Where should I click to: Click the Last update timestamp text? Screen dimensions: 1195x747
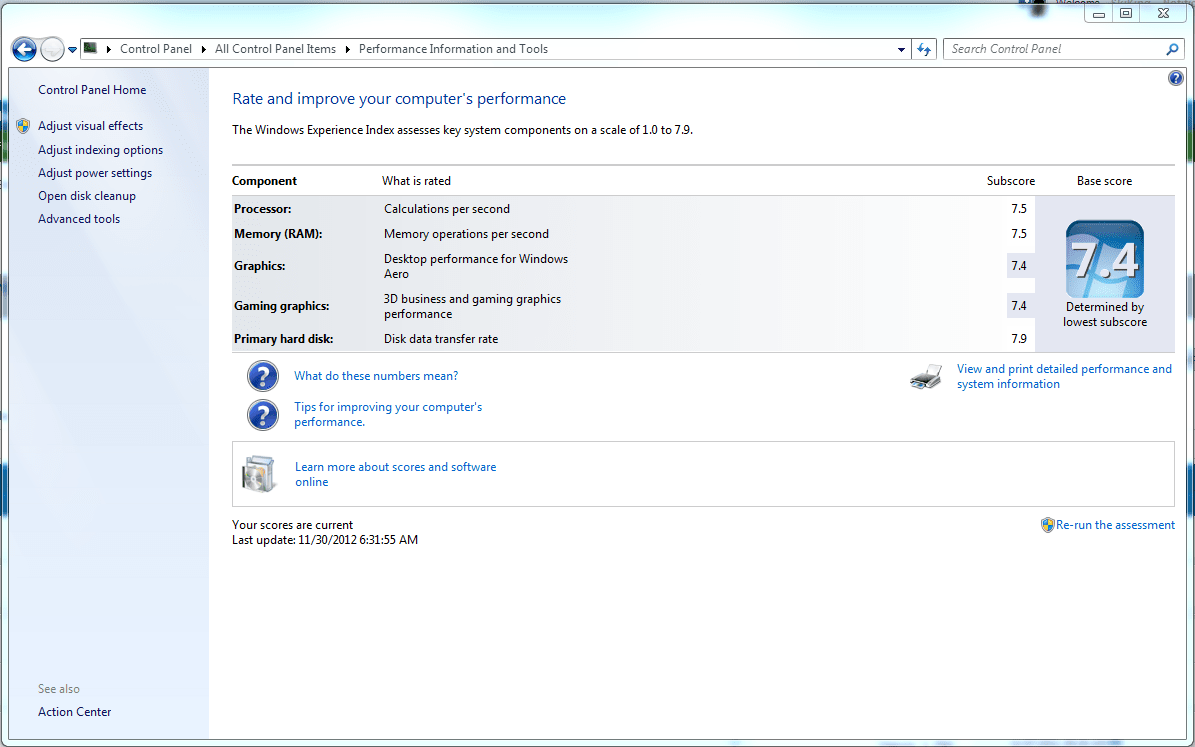[x=325, y=540]
